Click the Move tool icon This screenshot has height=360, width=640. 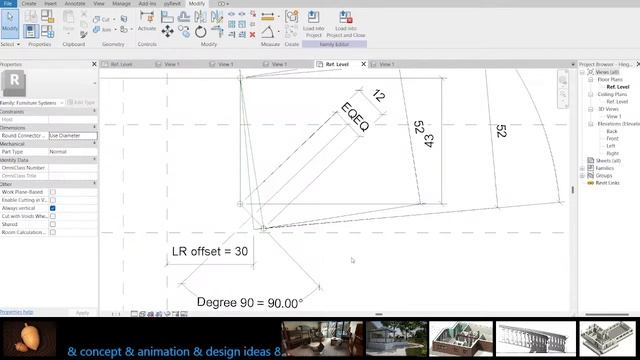(167, 31)
